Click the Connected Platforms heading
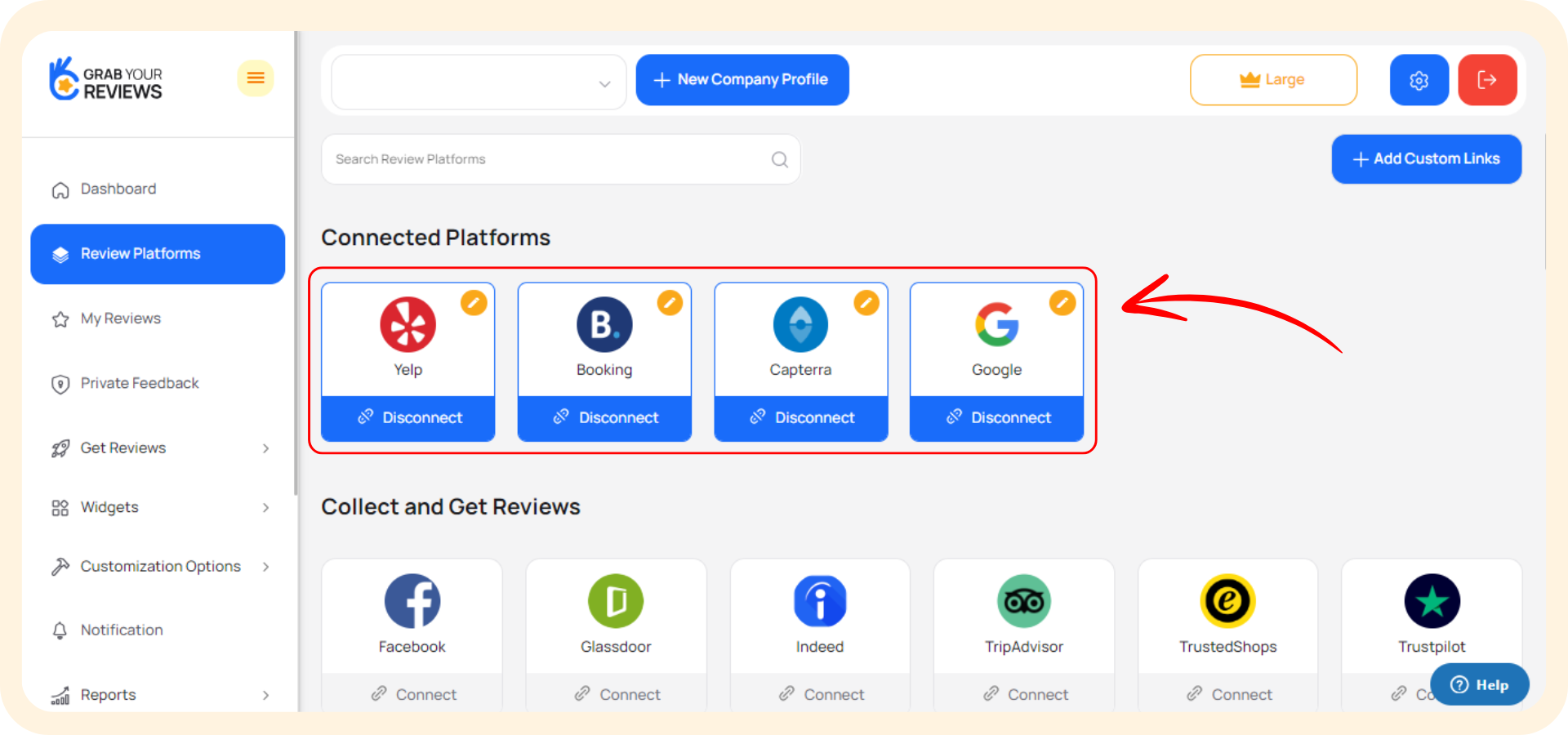The image size is (1568, 735). coord(436,238)
